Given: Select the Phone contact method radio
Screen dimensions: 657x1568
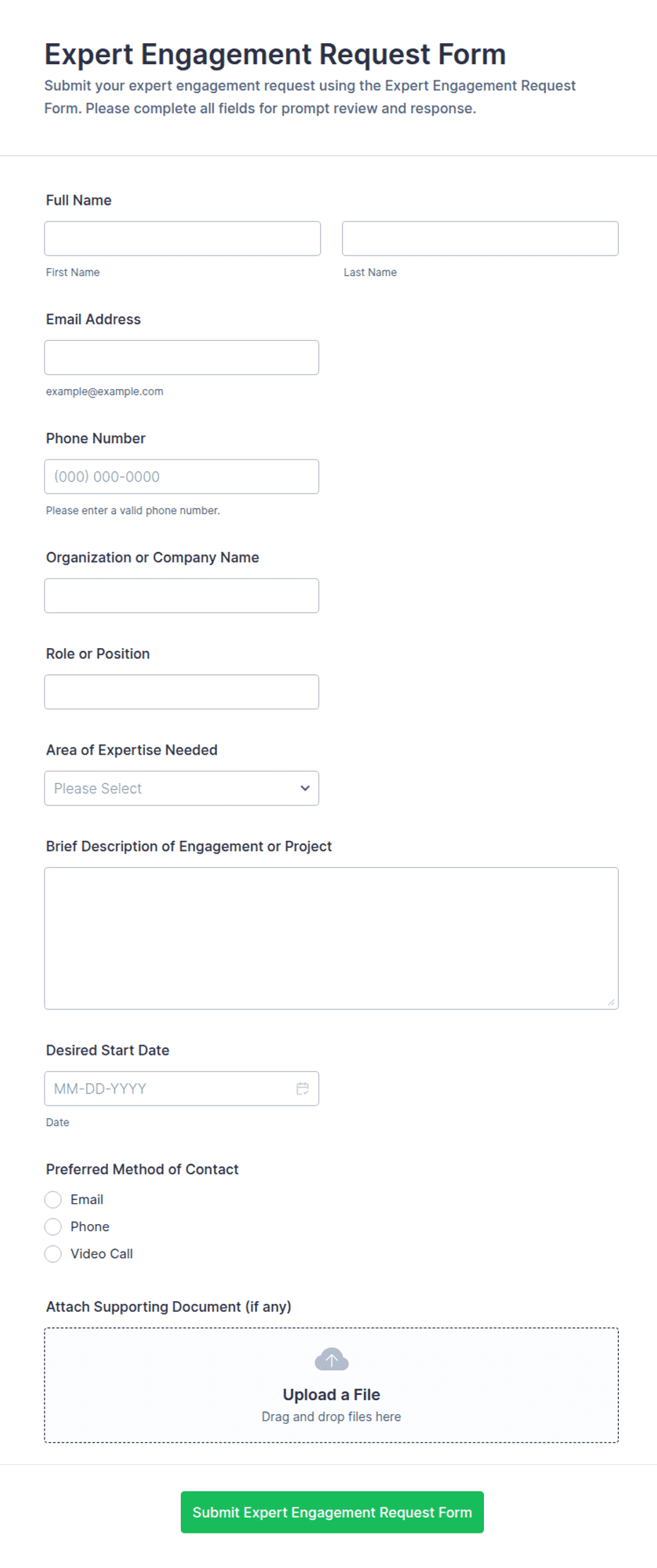Looking at the screenshot, I should (x=53, y=1226).
